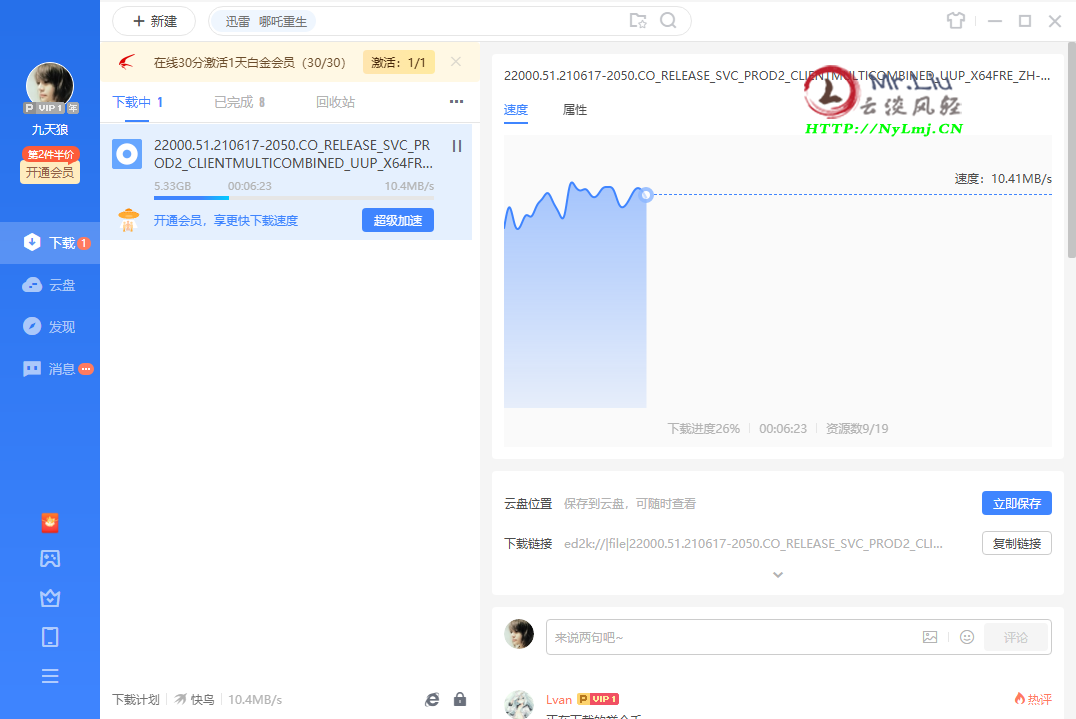Click 开通会员，享更快下载速度 link

click(x=226, y=221)
